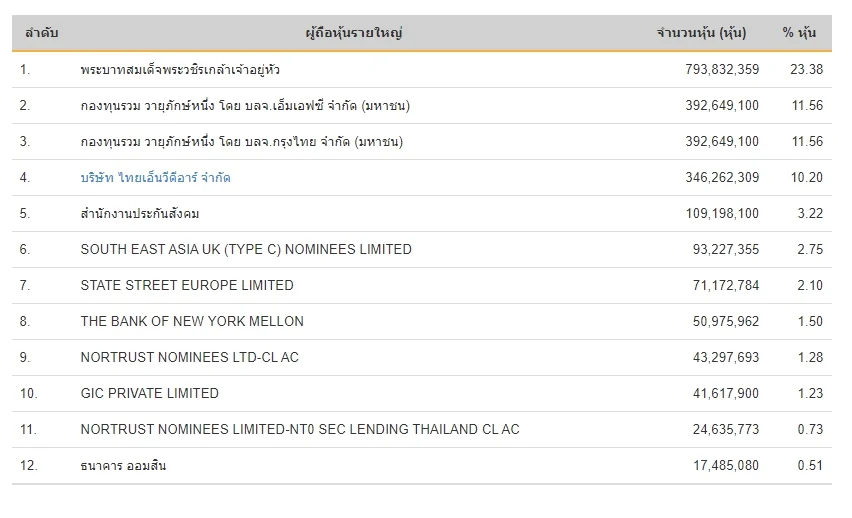852x518 pixels.
Task: Click SOUTH EAST ASIA UK NOMINEES row name
Action: (246, 250)
